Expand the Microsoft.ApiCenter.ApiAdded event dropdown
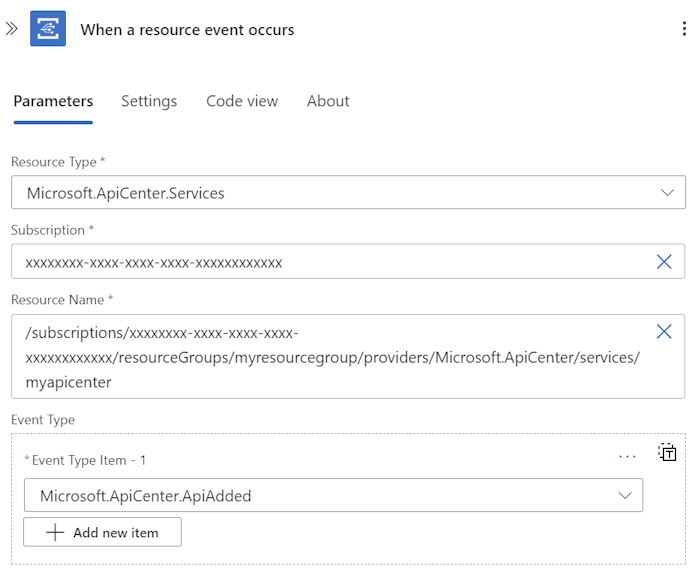 coord(625,495)
